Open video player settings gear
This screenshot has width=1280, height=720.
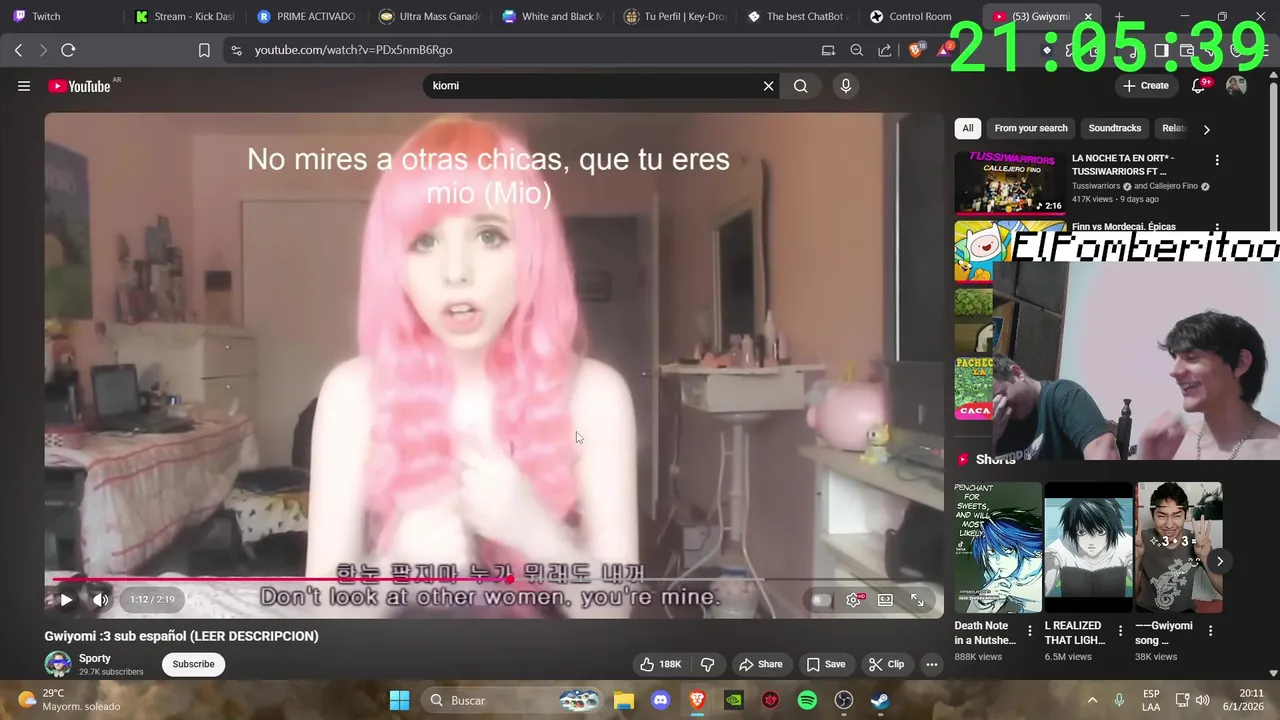click(x=854, y=600)
